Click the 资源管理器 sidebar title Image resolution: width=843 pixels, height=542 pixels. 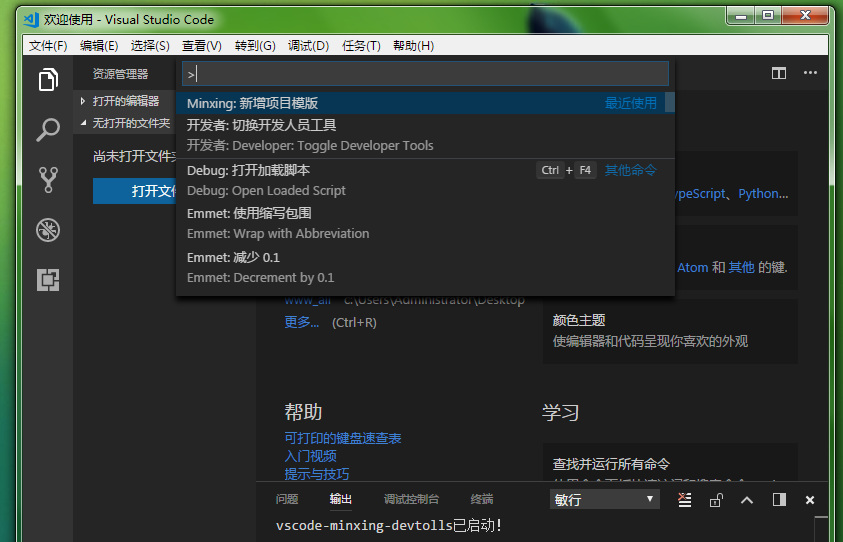tap(120, 74)
